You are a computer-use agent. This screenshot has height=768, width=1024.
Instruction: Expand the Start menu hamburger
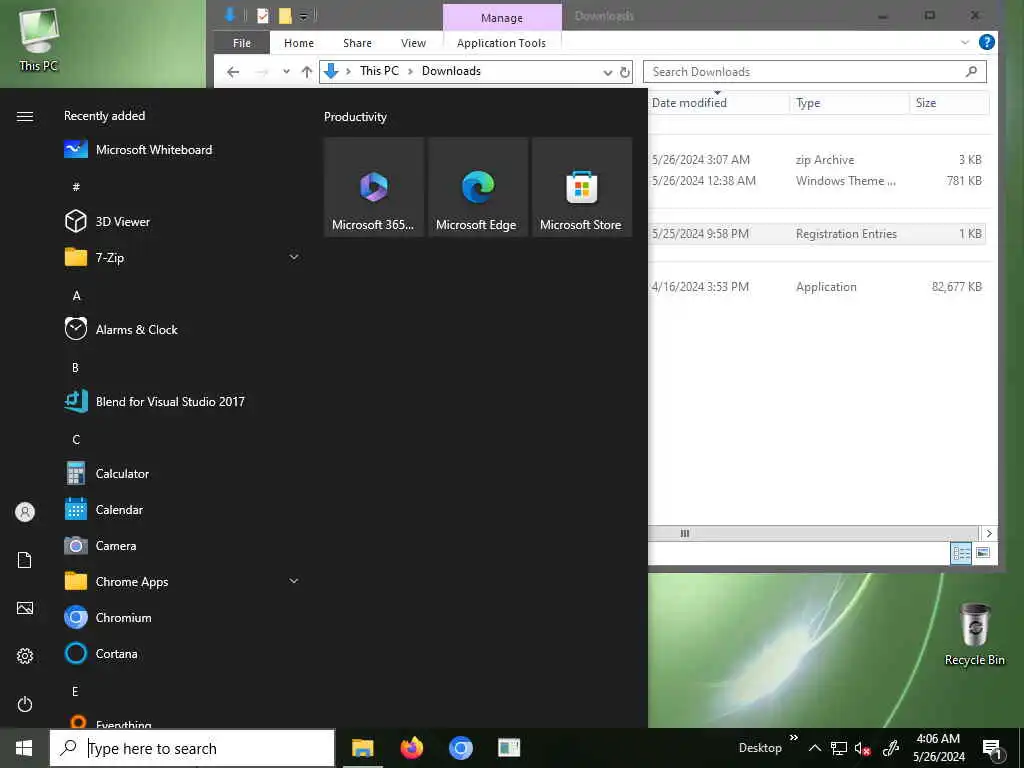(x=25, y=116)
